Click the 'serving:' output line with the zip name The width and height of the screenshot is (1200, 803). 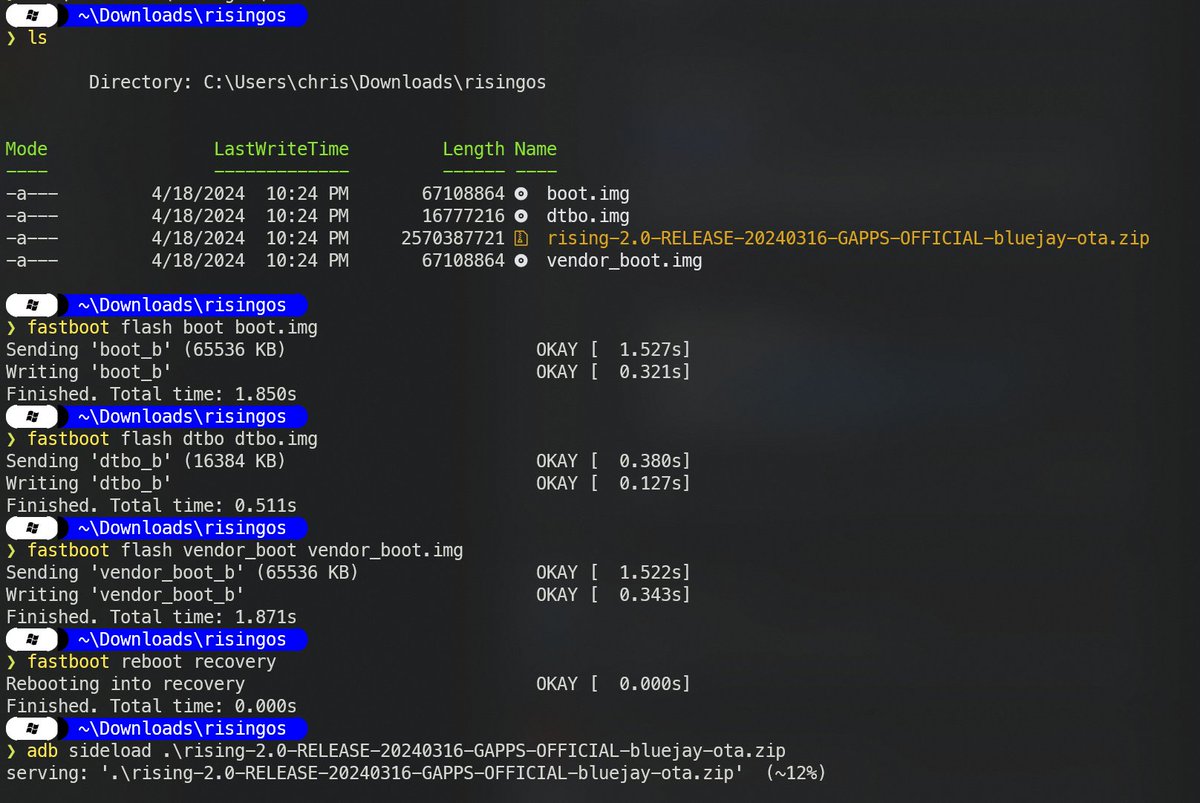click(415, 773)
